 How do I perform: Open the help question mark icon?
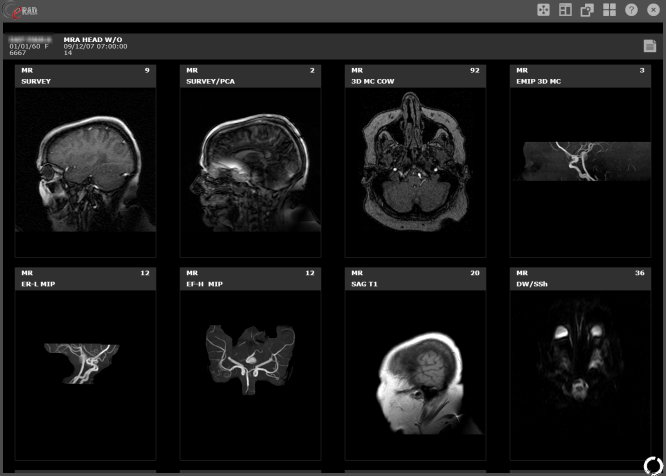pyautogui.click(x=631, y=10)
